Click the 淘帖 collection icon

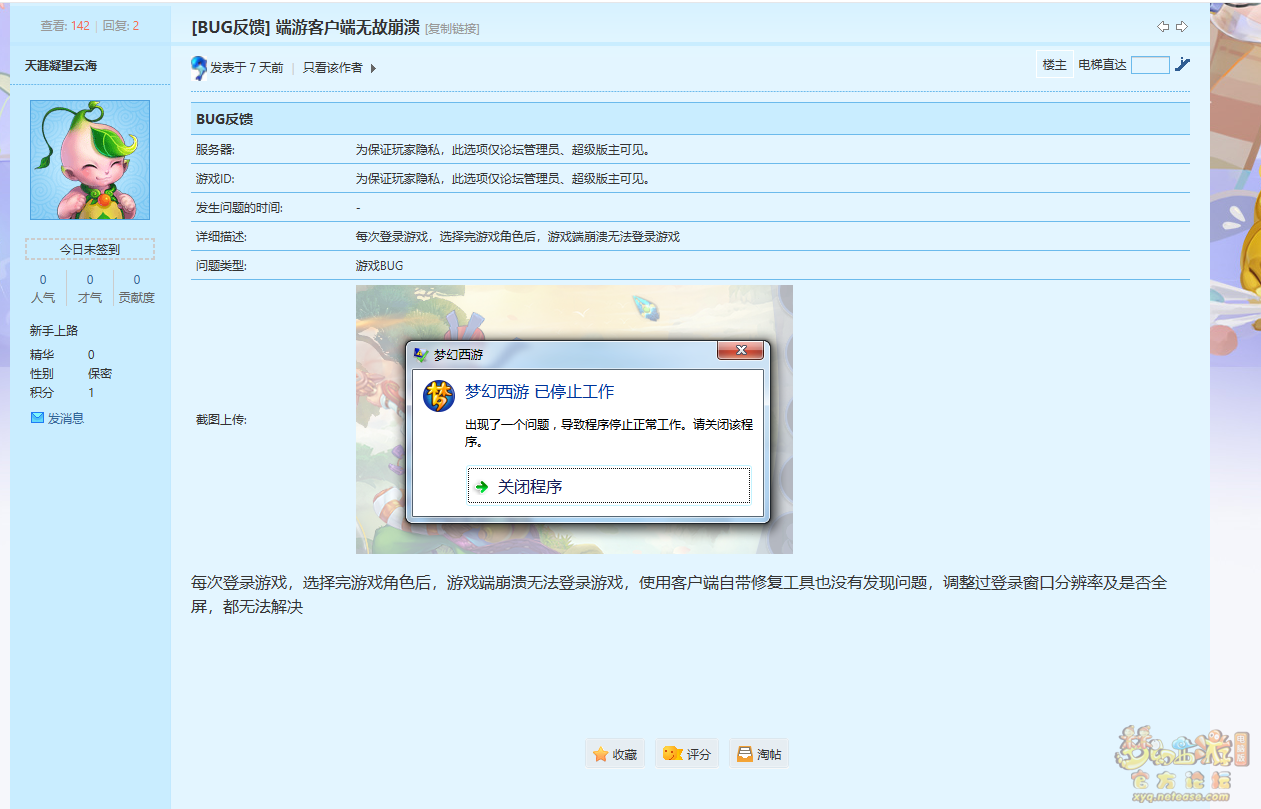click(x=745, y=754)
